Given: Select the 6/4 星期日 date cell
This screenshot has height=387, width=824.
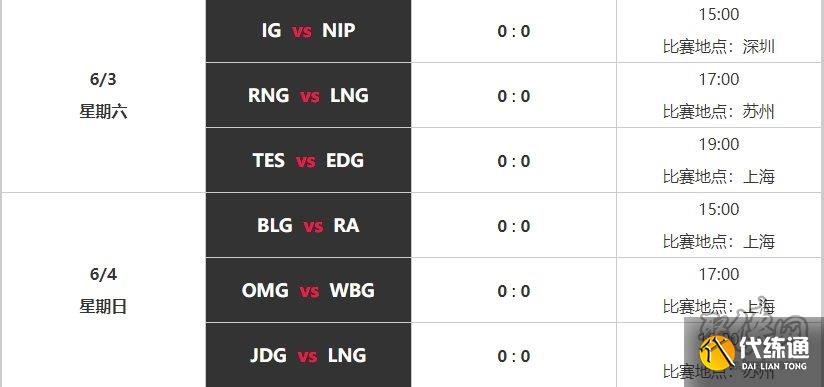Looking at the screenshot, I should [104, 290].
